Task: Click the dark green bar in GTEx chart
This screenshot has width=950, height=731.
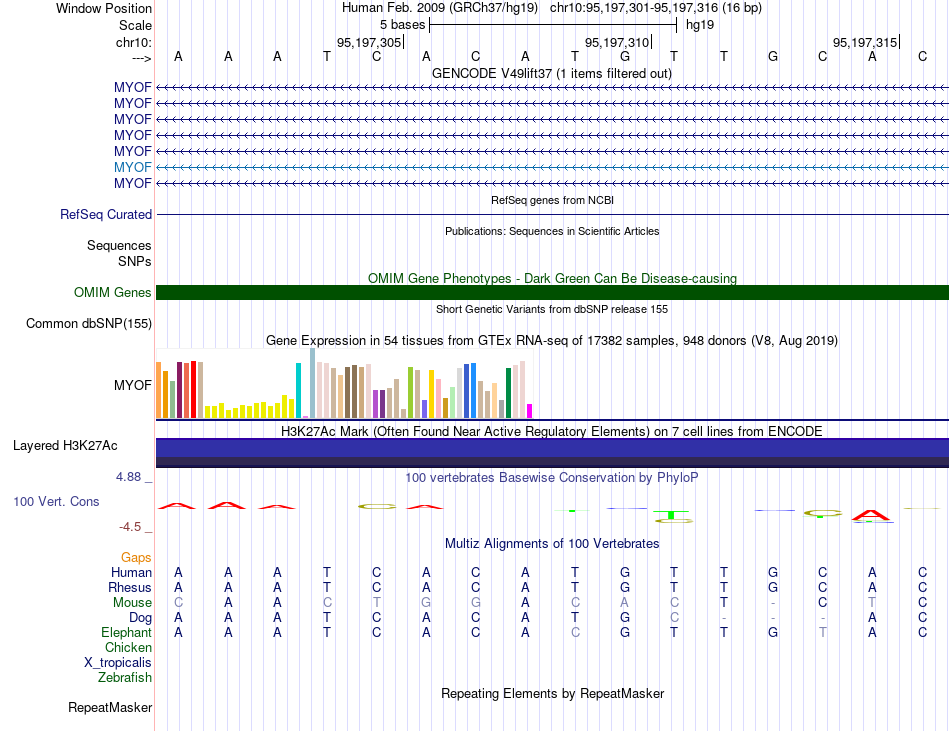Action: tap(509, 392)
